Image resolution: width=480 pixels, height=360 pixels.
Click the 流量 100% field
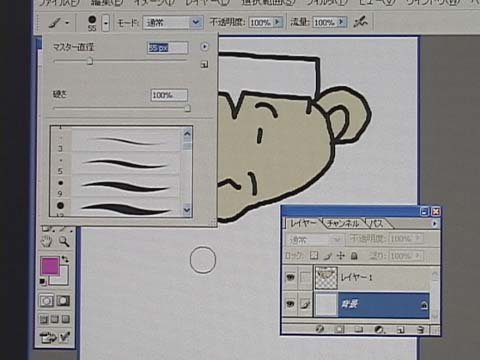(325, 22)
